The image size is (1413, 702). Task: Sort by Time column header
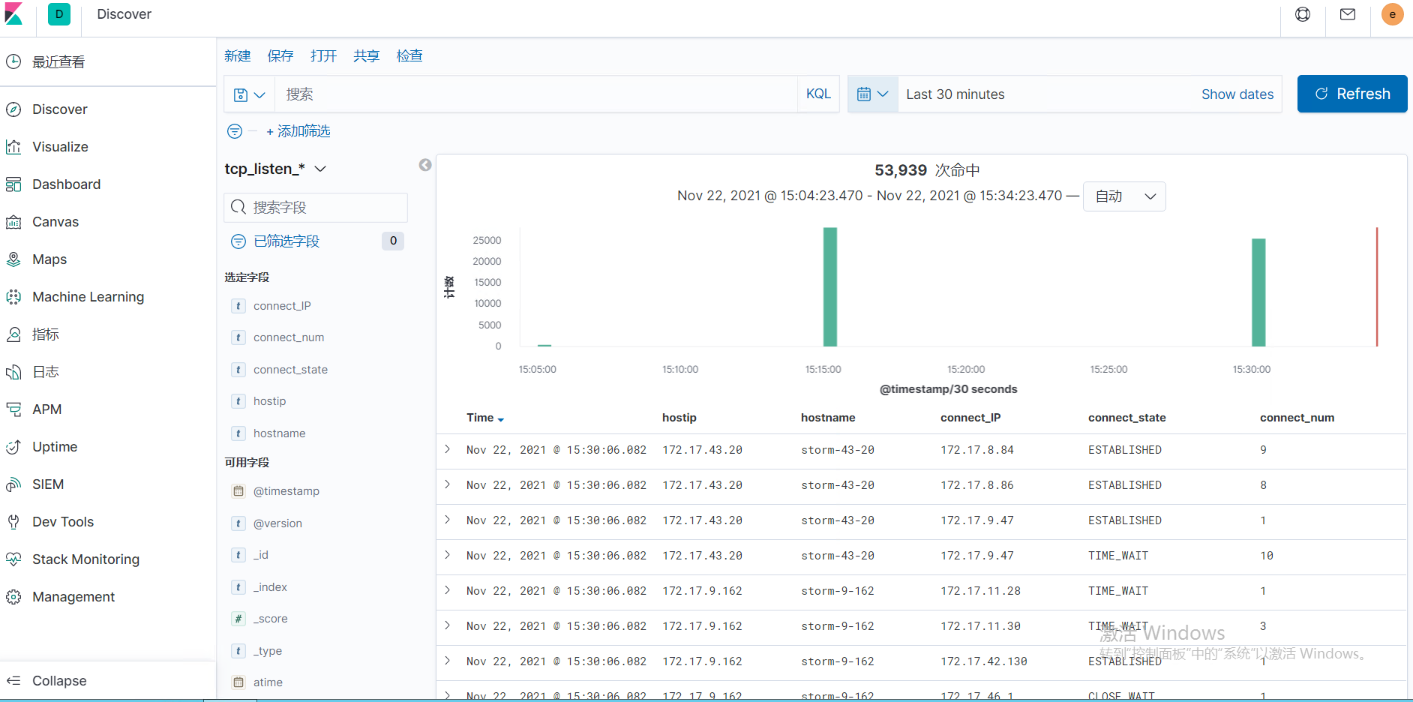click(485, 418)
